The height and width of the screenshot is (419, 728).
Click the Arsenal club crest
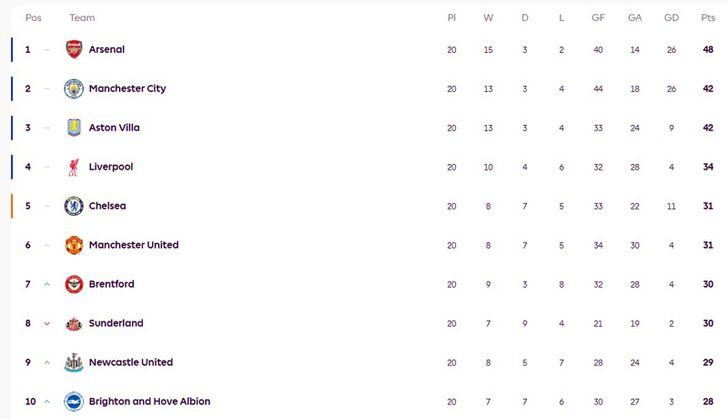[x=74, y=49]
